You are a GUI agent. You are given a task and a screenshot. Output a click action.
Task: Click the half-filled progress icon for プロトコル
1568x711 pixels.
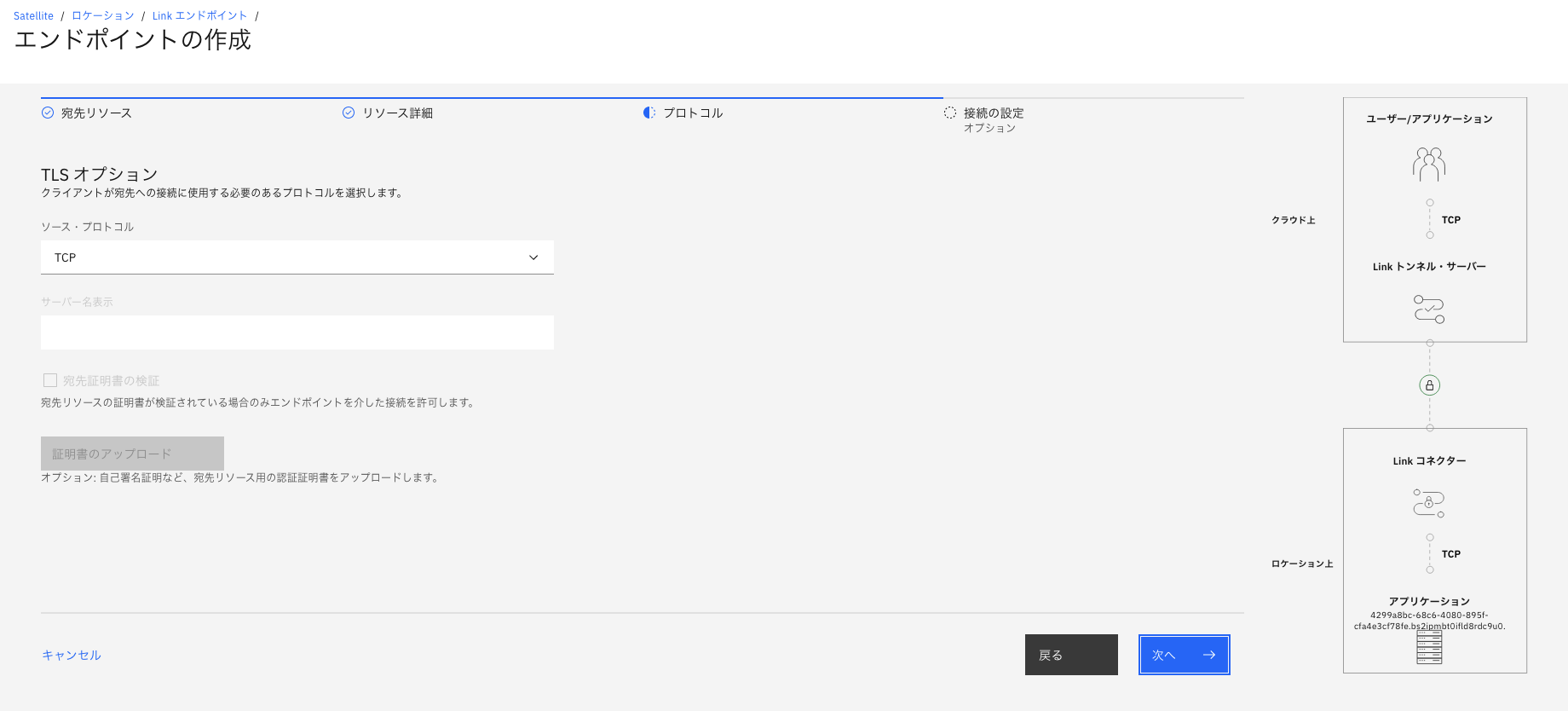click(649, 113)
